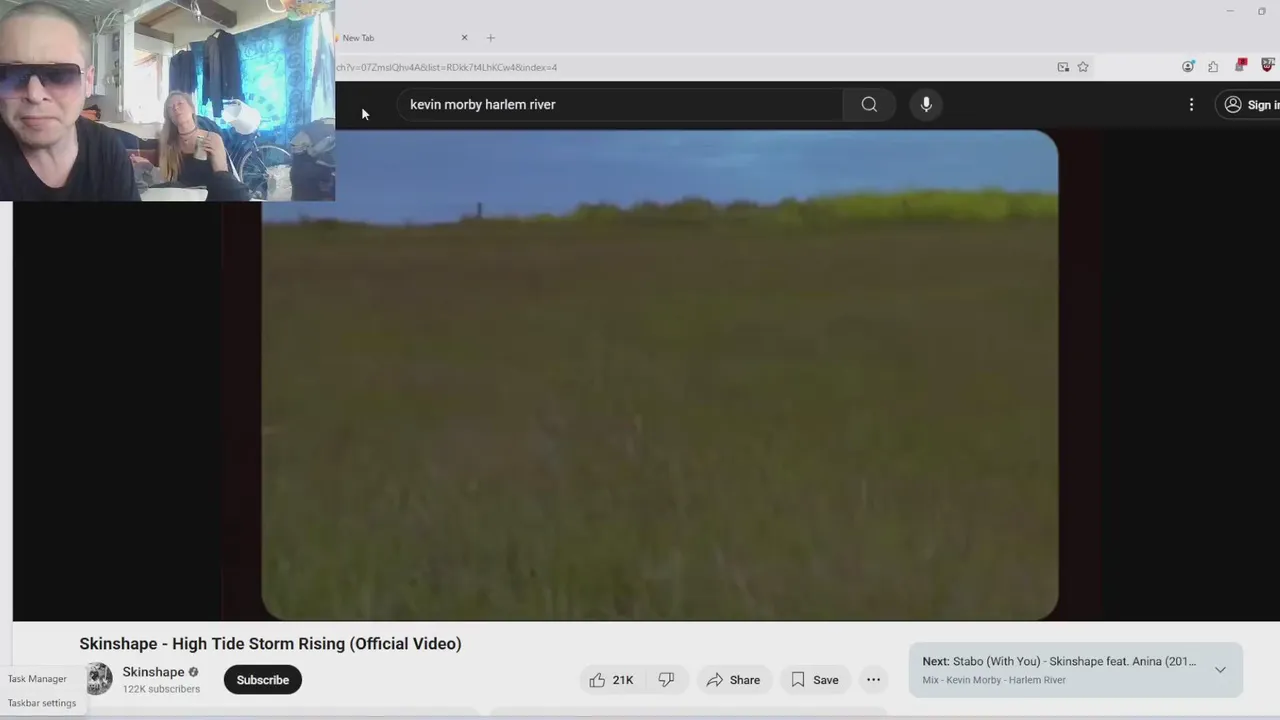
Task: Start voice search with microphone icon
Action: pos(926,104)
